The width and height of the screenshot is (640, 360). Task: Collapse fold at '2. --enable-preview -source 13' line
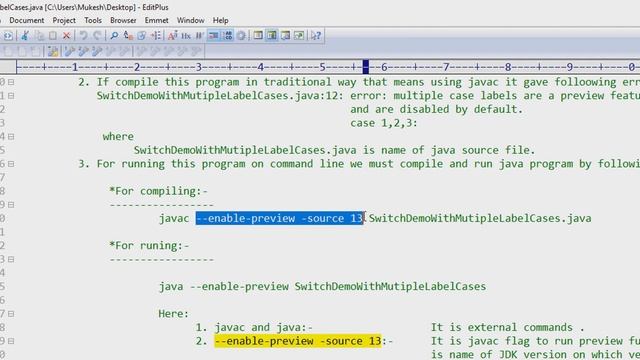[11, 341]
